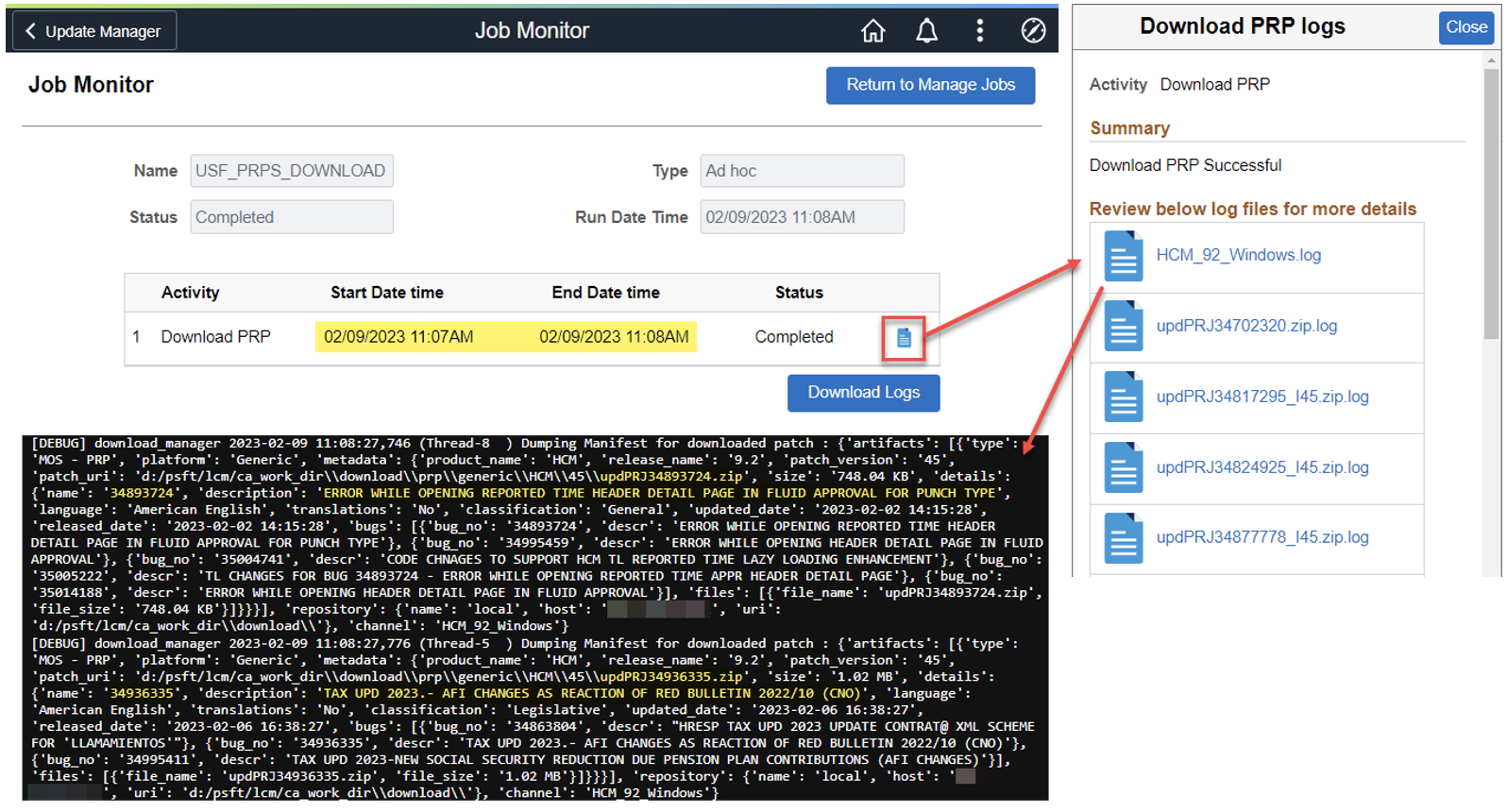Open HCM_92_Windows.log link
The width and height of the screenshot is (1507, 812).
point(1238,255)
